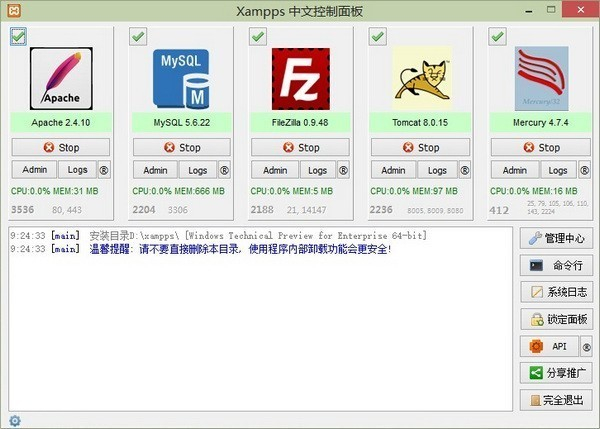Stop the FileZilla 0.9.48 service
Viewport: 600px width, 429px height.
[x=300, y=147]
